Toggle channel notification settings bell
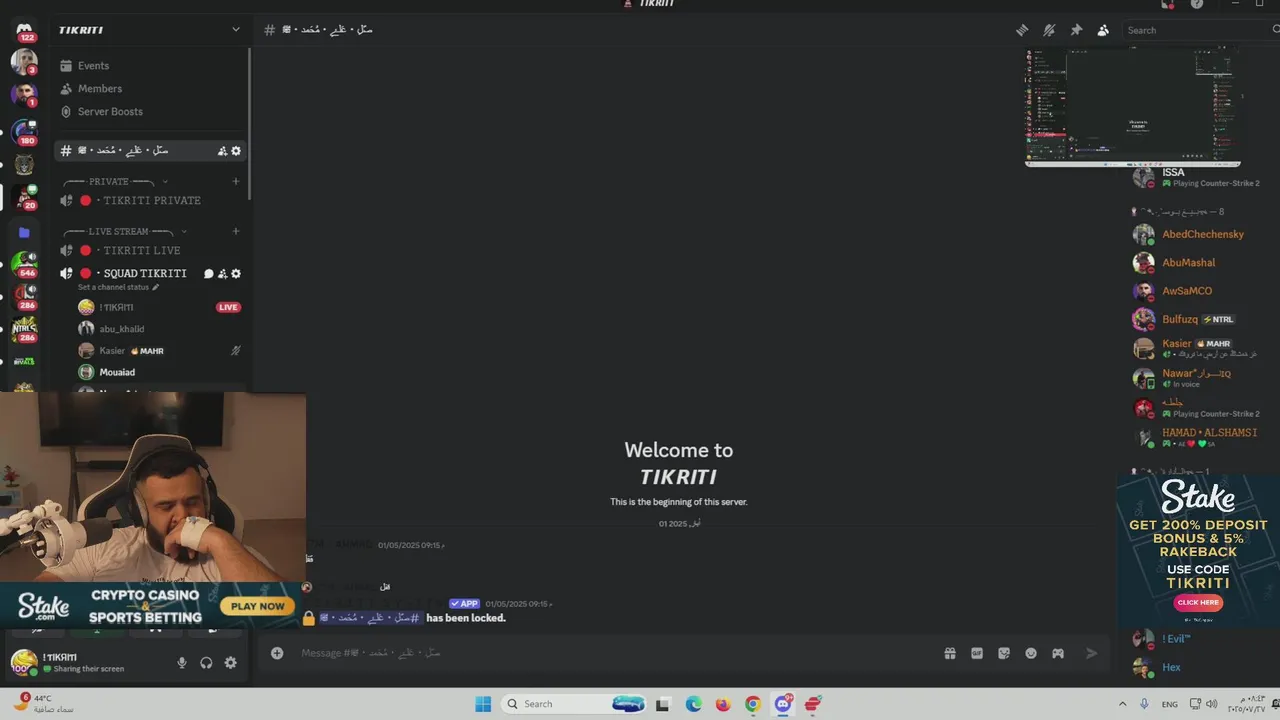 (x=1049, y=30)
